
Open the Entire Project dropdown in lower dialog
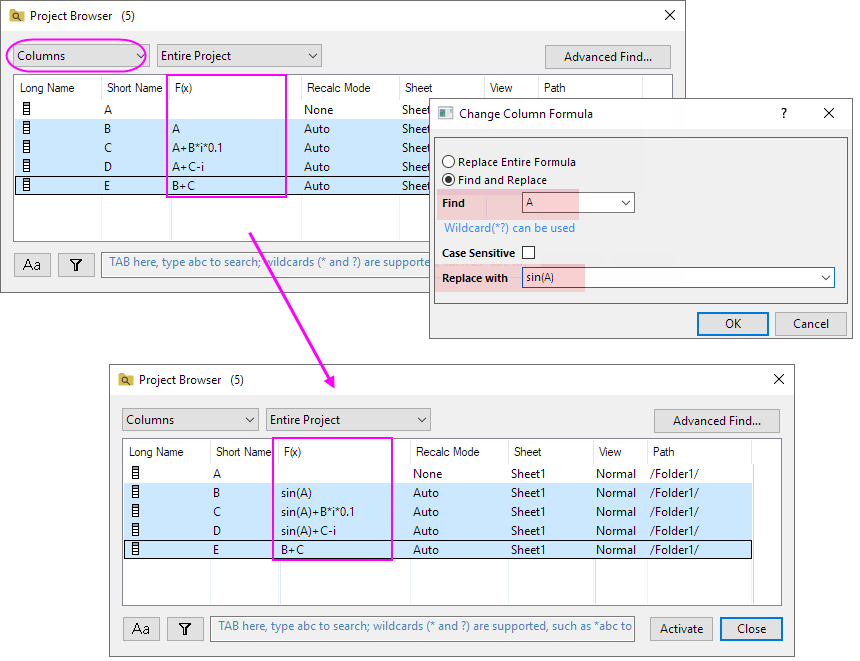[x=348, y=420]
